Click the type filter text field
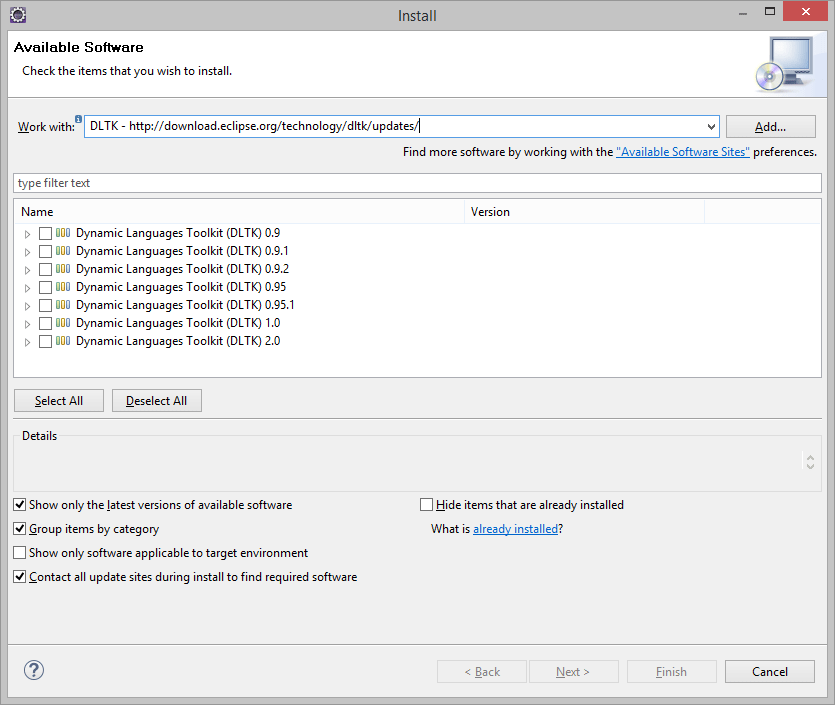835x705 pixels. click(x=417, y=183)
